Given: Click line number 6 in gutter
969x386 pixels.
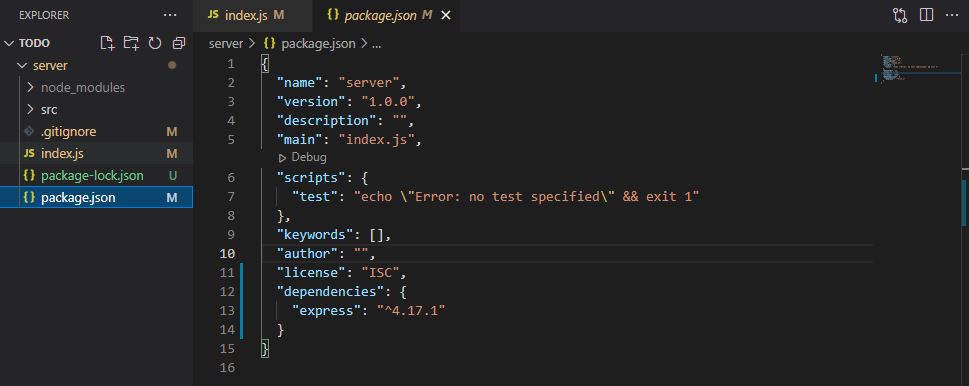Looking at the screenshot, I should coord(231,177).
